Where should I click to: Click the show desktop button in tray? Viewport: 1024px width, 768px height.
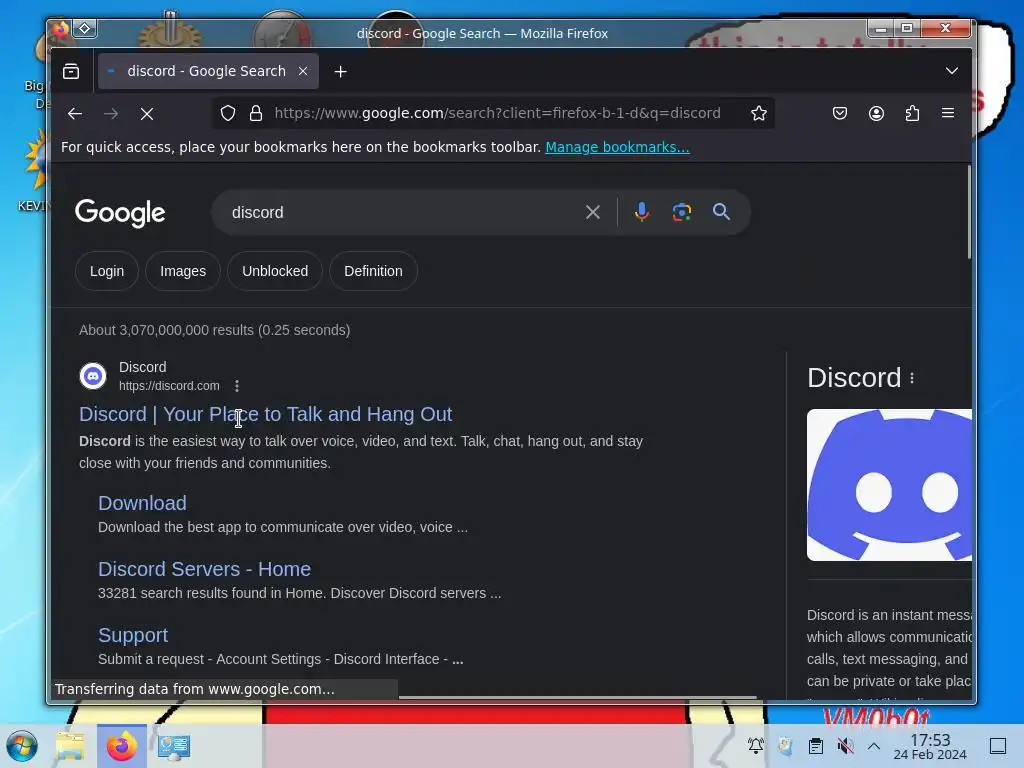coord(998,746)
